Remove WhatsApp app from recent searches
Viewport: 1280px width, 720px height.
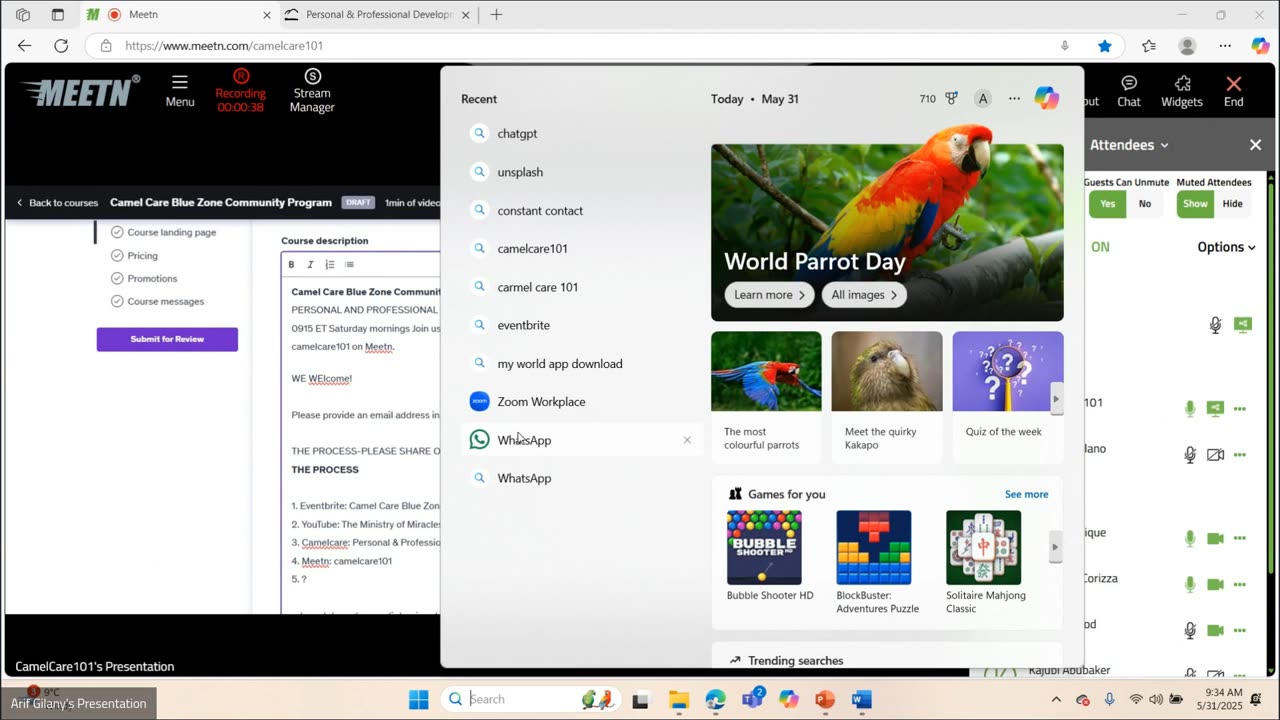[687, 440]
